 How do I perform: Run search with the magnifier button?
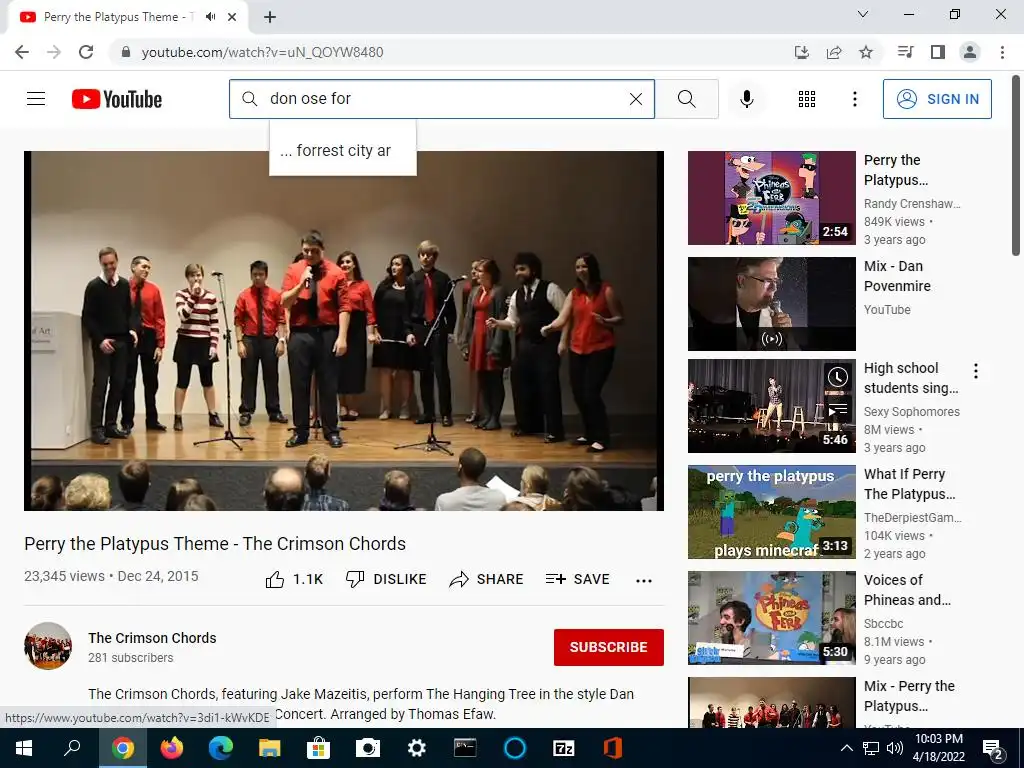pyautogui.click(x=686, y=99)
